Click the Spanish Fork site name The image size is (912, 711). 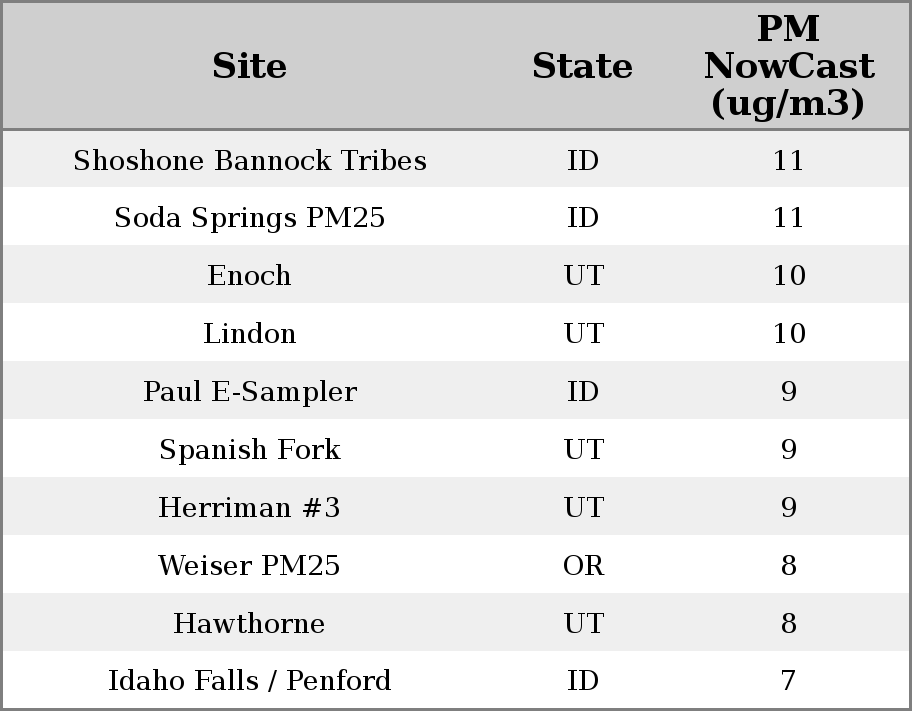(x=249, y=450)
